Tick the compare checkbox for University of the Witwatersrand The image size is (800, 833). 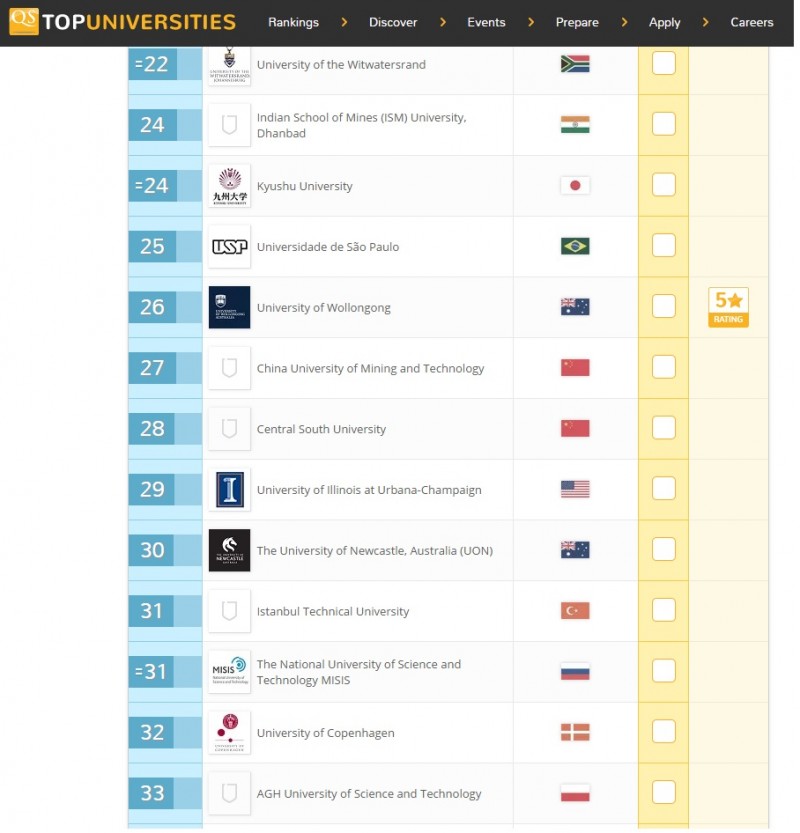coord(663,63)
